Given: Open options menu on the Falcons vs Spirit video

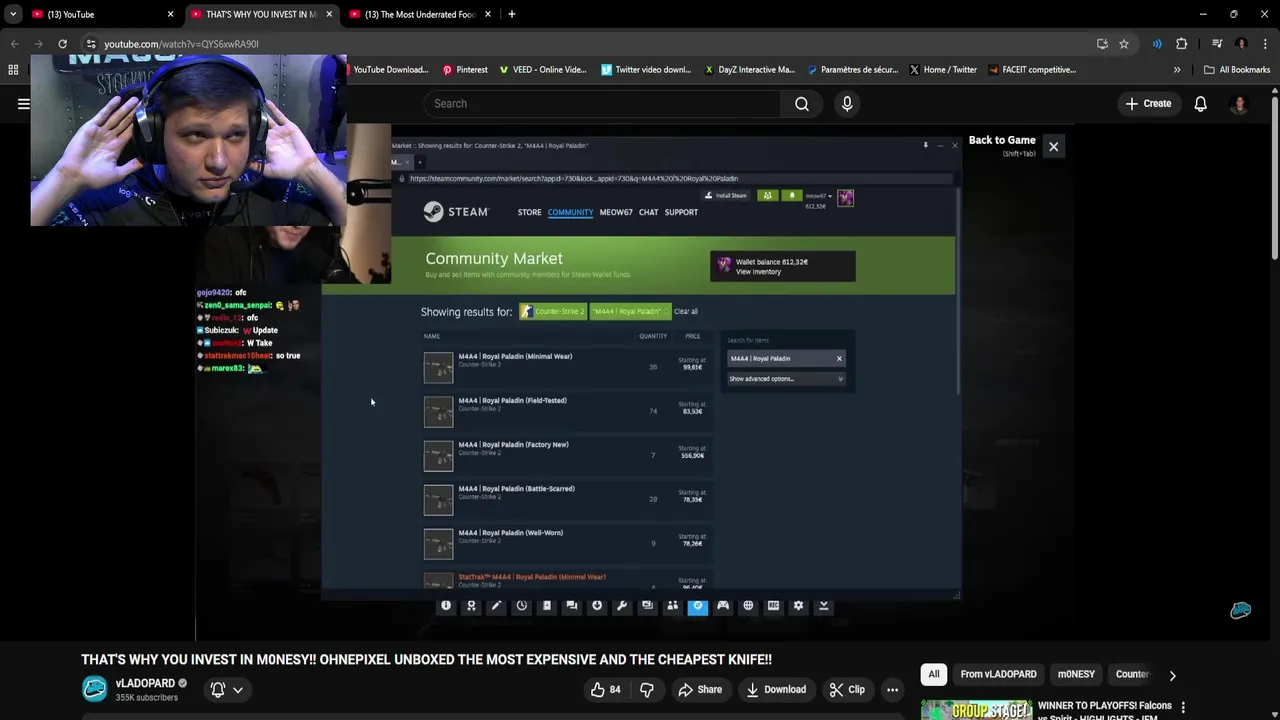Looking at the screenshot, I should coord(1183,708).
